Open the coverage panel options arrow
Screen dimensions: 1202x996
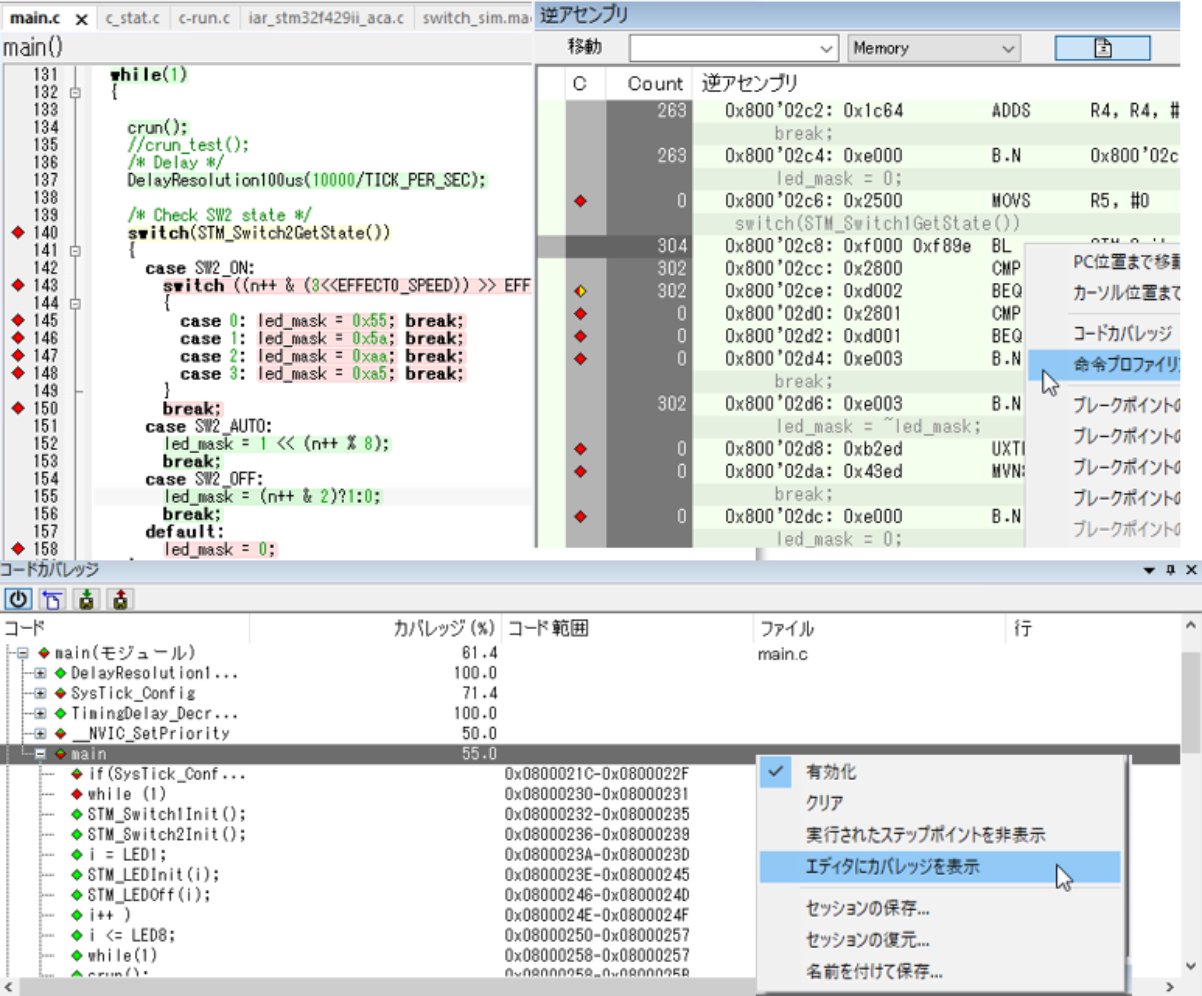pos(1150,570)
